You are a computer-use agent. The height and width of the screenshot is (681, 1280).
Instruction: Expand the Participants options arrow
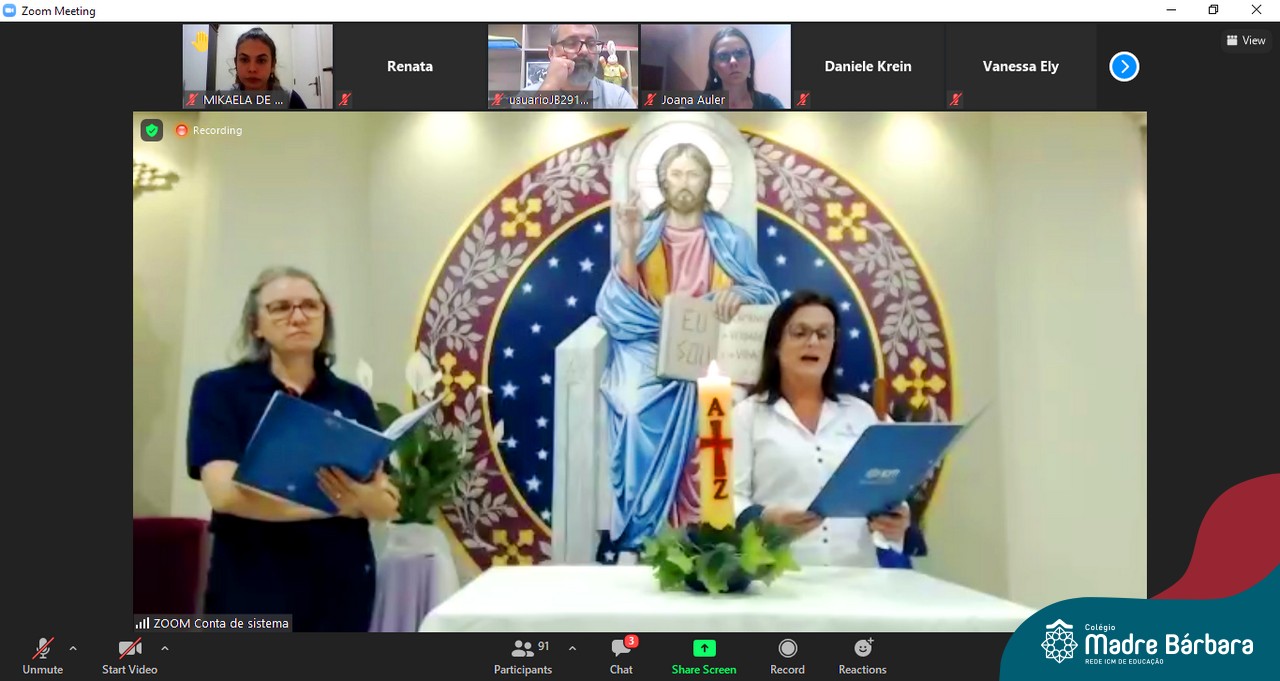[x=572, y=648]
